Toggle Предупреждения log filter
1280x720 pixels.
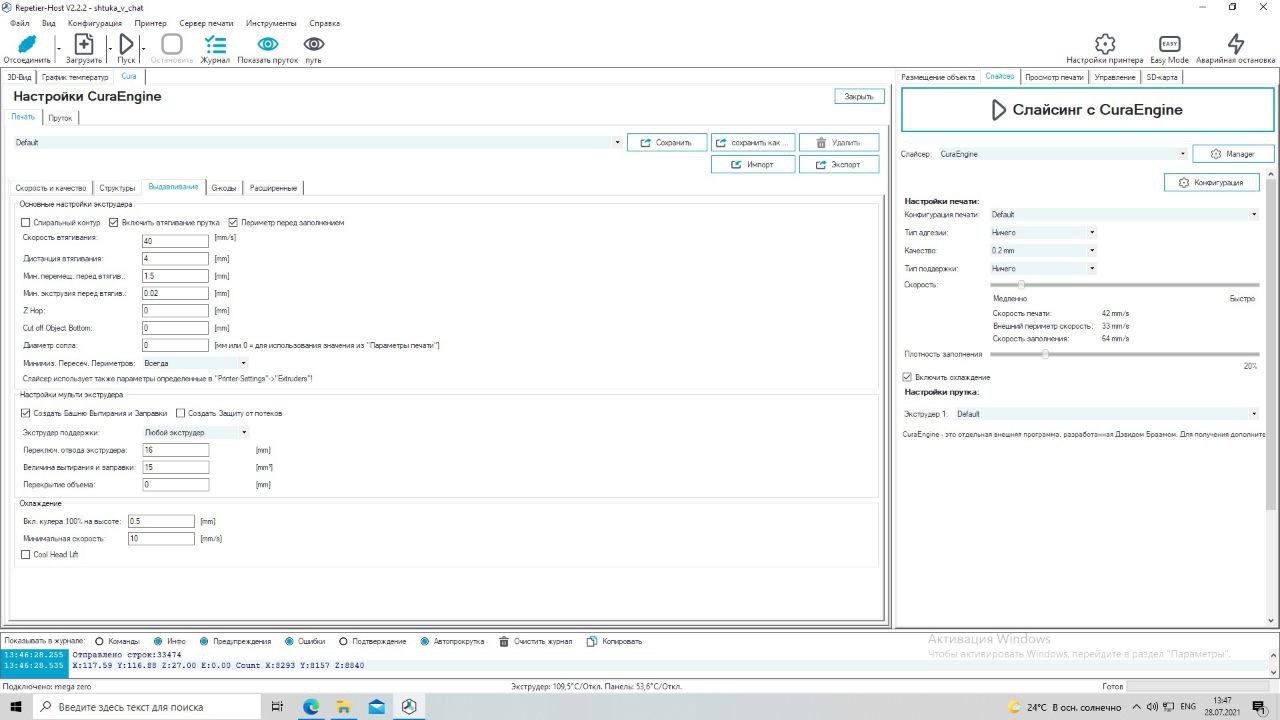pyautogui.click(x=205, y=641)
